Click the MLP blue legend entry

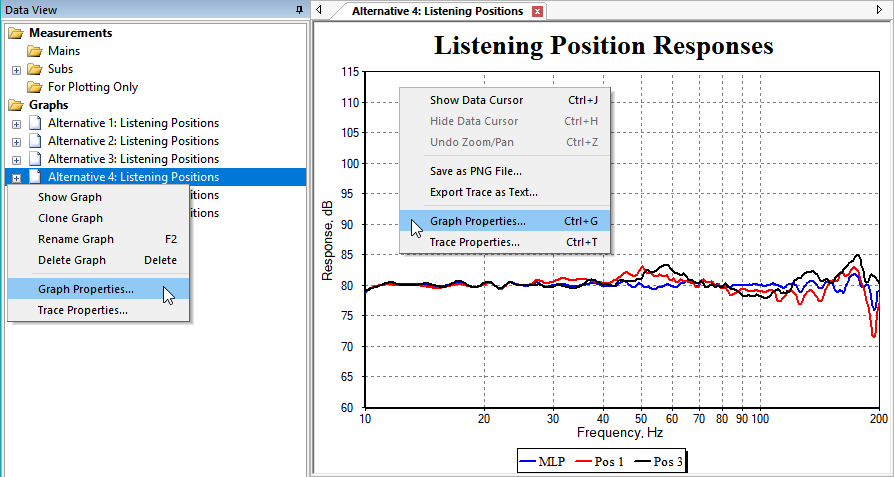pyautogui.click(x=541, y=462)
